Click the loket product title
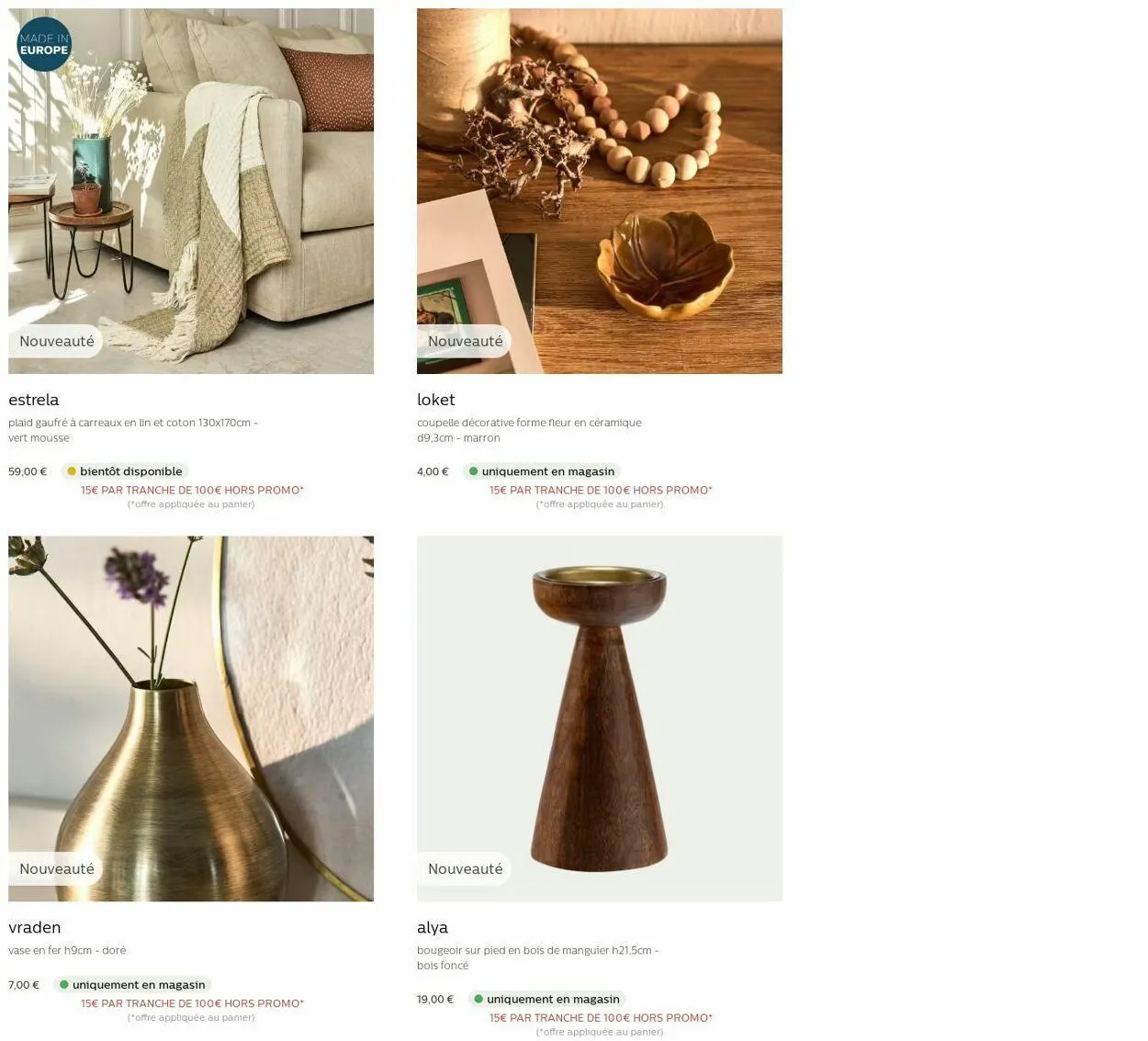The width and height of the screenshot is (1148, 1041). click(x=436, y=400)
